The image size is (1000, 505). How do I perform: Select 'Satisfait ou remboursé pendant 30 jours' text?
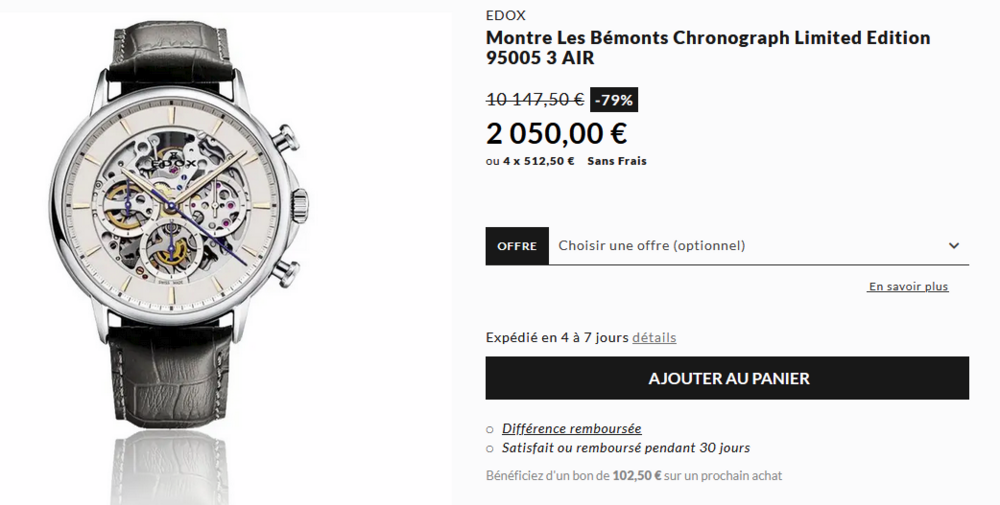[626, 448]
